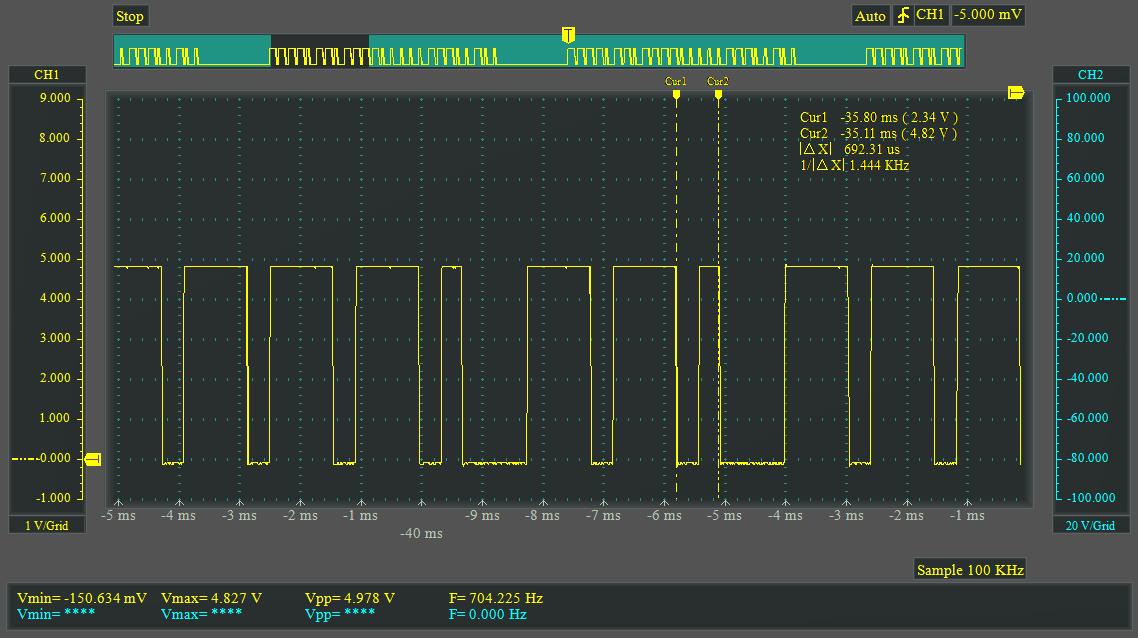Click the F= 704.225 Hz frequency readout
1138x638 pixels.
click(496, 598)
